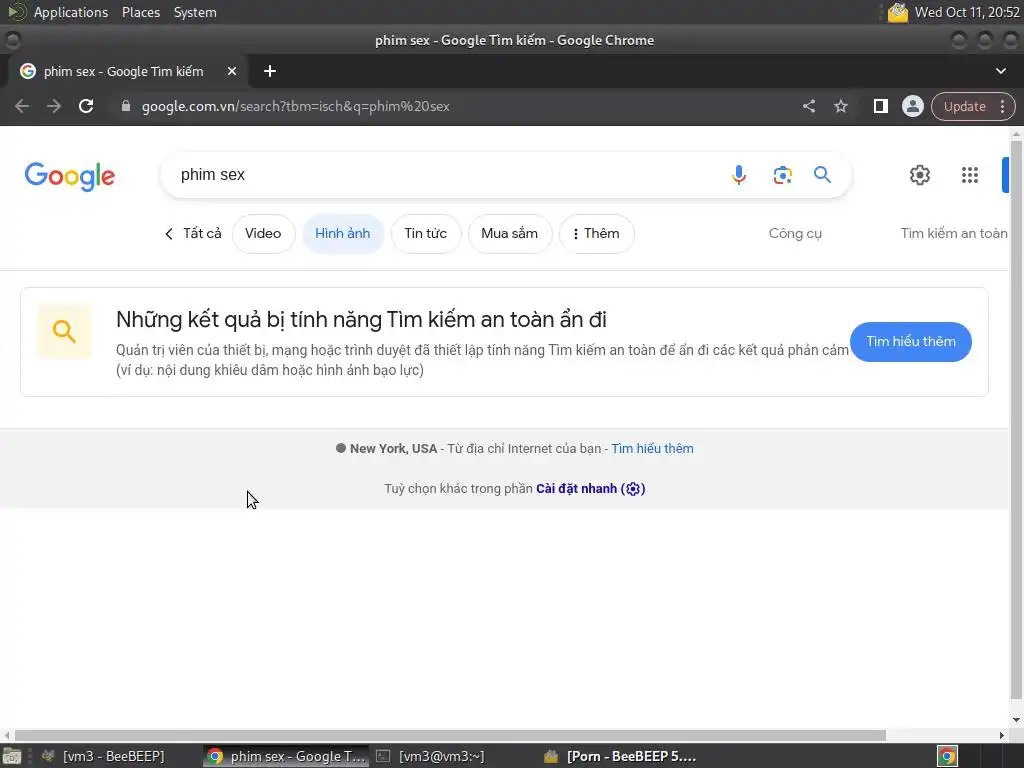Click the browser back arrow

tap(22, 106)
